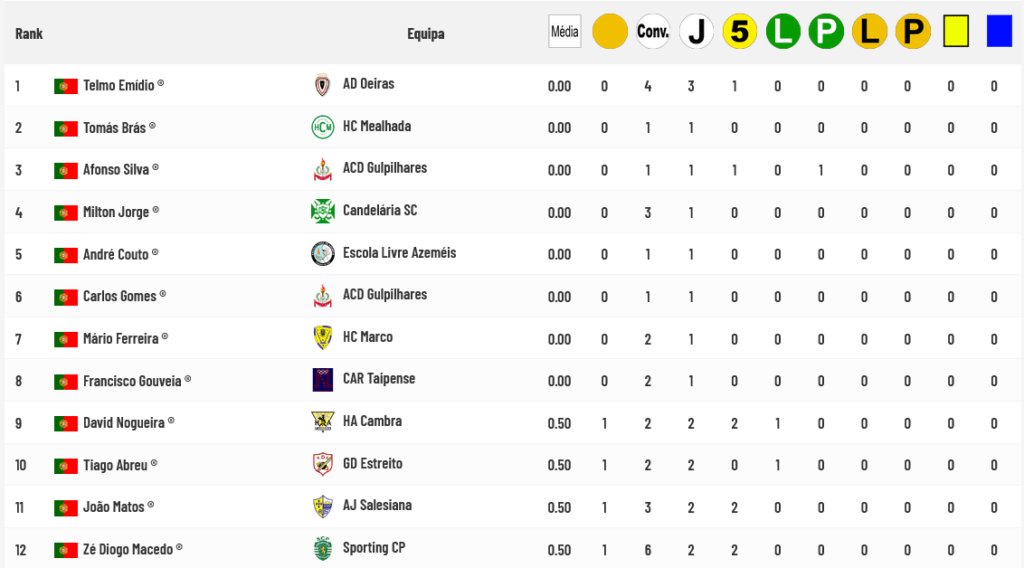Click the yellow L column icon
Screen dimensions: 1024x568
pyautogui.click(x=869, y=32)
